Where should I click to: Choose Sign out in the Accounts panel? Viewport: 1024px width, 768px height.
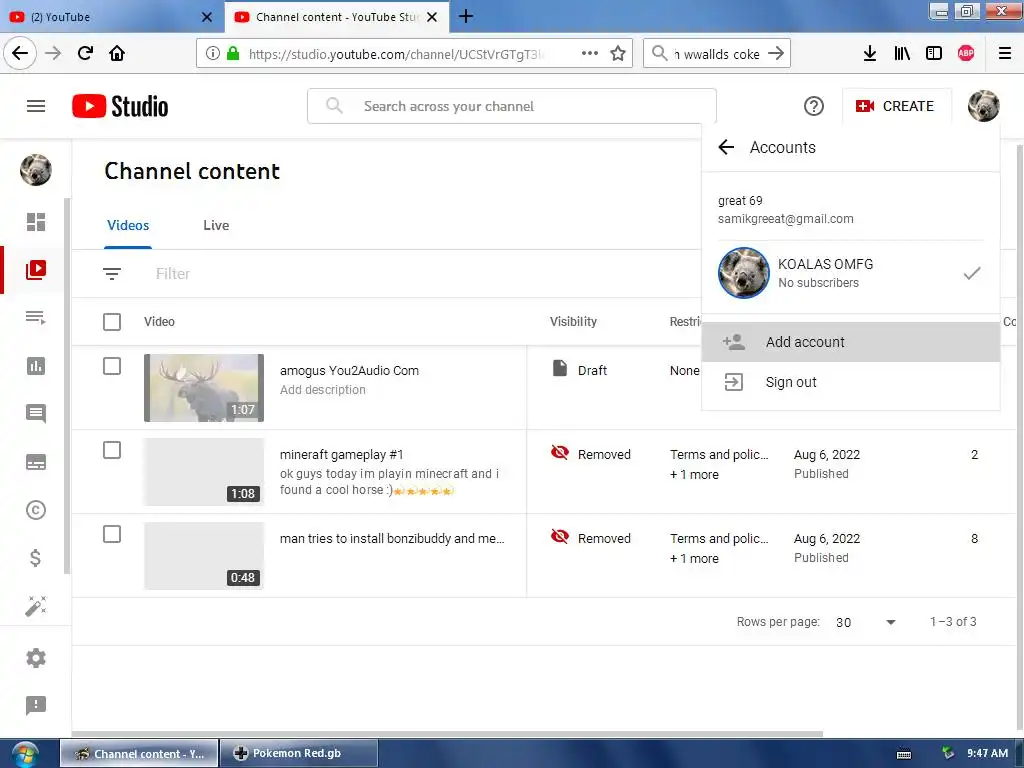[851, 382]
